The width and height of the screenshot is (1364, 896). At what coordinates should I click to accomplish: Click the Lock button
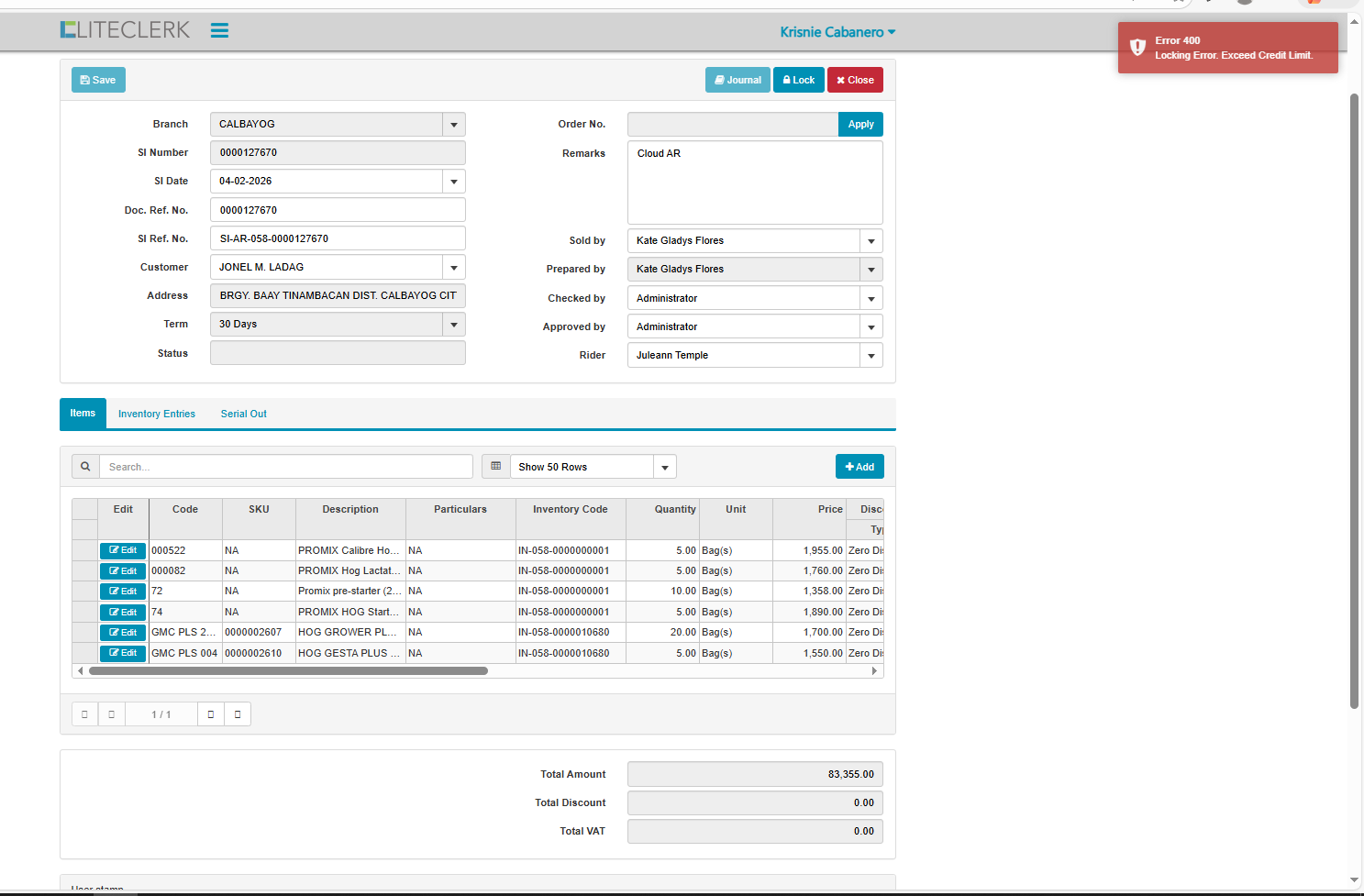[x=798, y=81]
